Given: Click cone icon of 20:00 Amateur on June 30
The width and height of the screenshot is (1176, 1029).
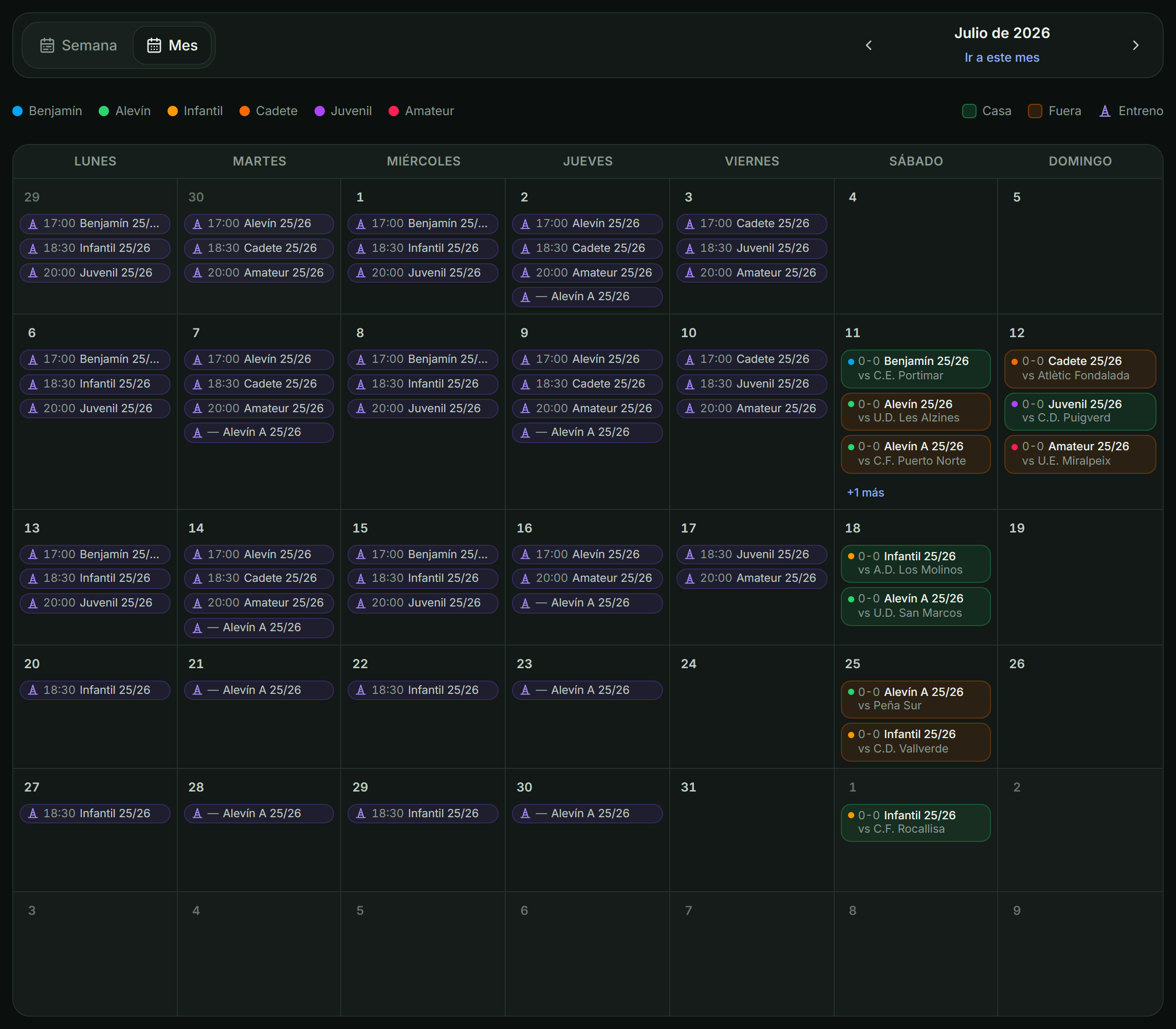Looking at the screenshot, I should 197,273.
